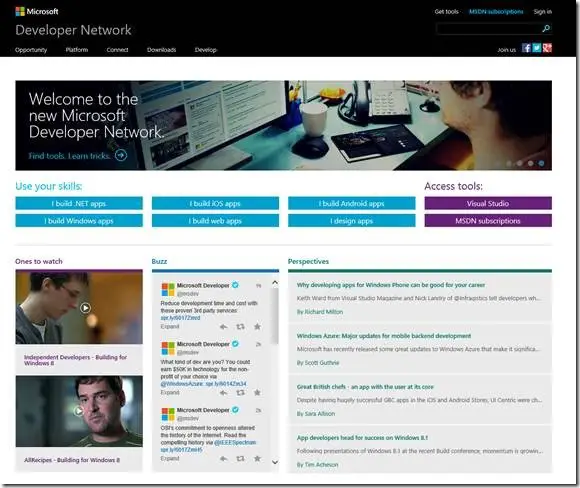Click the 'I design apps' button
Screen dimensions: 580x488
point(352,221)
